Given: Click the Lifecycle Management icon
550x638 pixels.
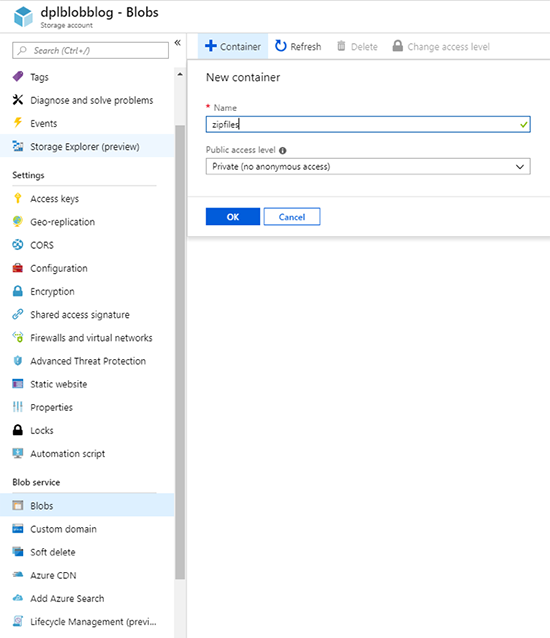Looking at the screenshot, I should point(18,621).
